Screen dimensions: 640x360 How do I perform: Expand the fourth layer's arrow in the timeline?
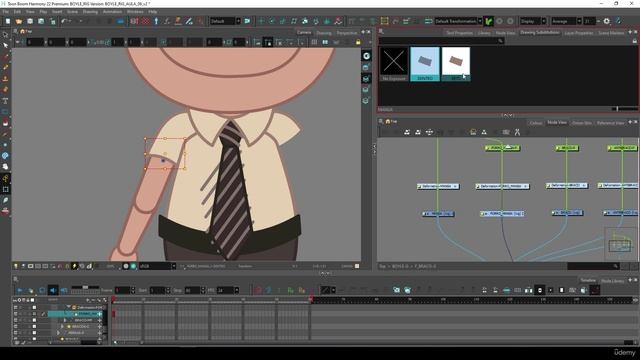click(x=62, y=327)
